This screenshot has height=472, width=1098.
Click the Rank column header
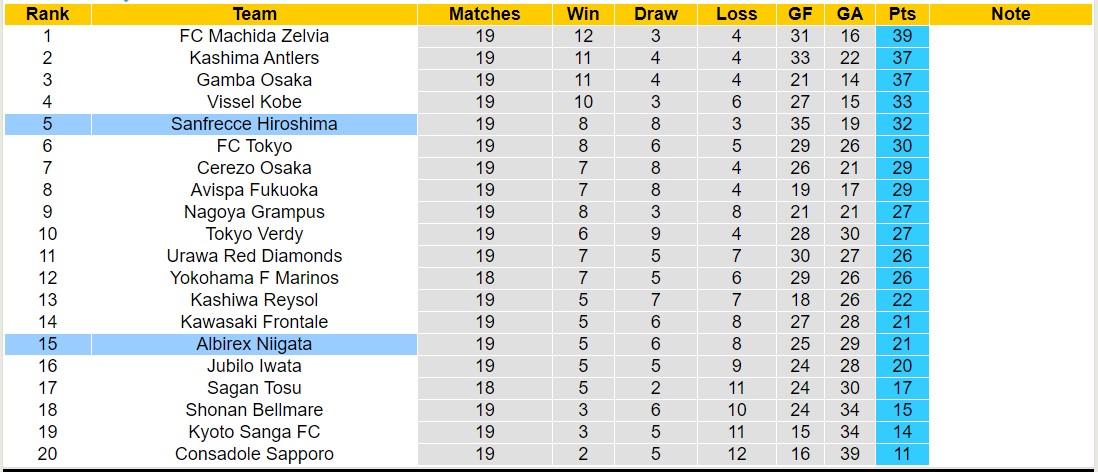[47, 14]
